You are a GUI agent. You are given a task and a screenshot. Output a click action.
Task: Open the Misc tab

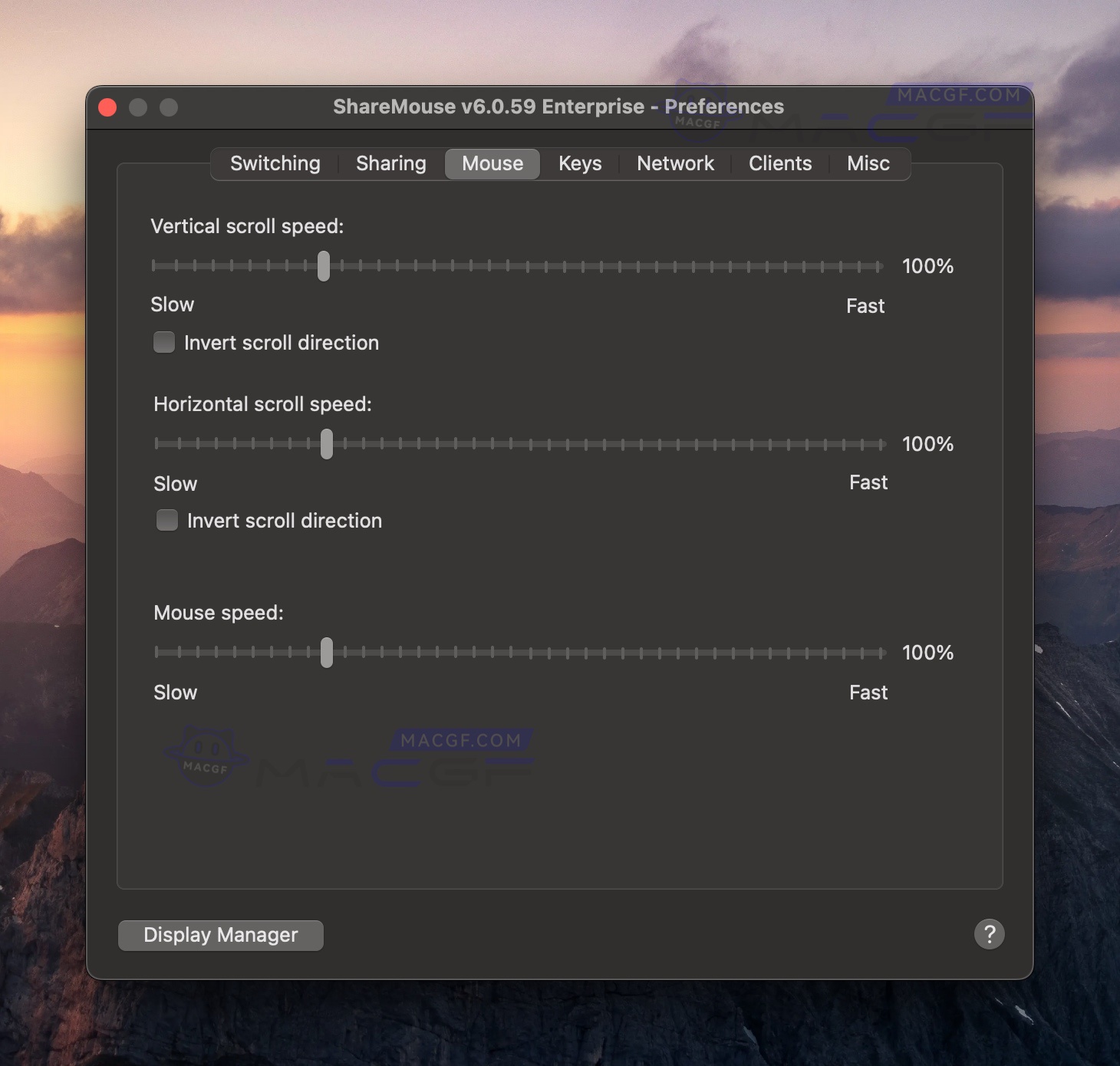(868, 163)
